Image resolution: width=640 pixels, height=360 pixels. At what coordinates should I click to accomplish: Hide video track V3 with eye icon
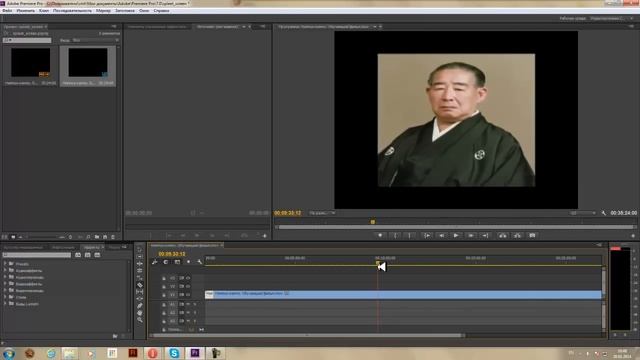coord(188,278)
